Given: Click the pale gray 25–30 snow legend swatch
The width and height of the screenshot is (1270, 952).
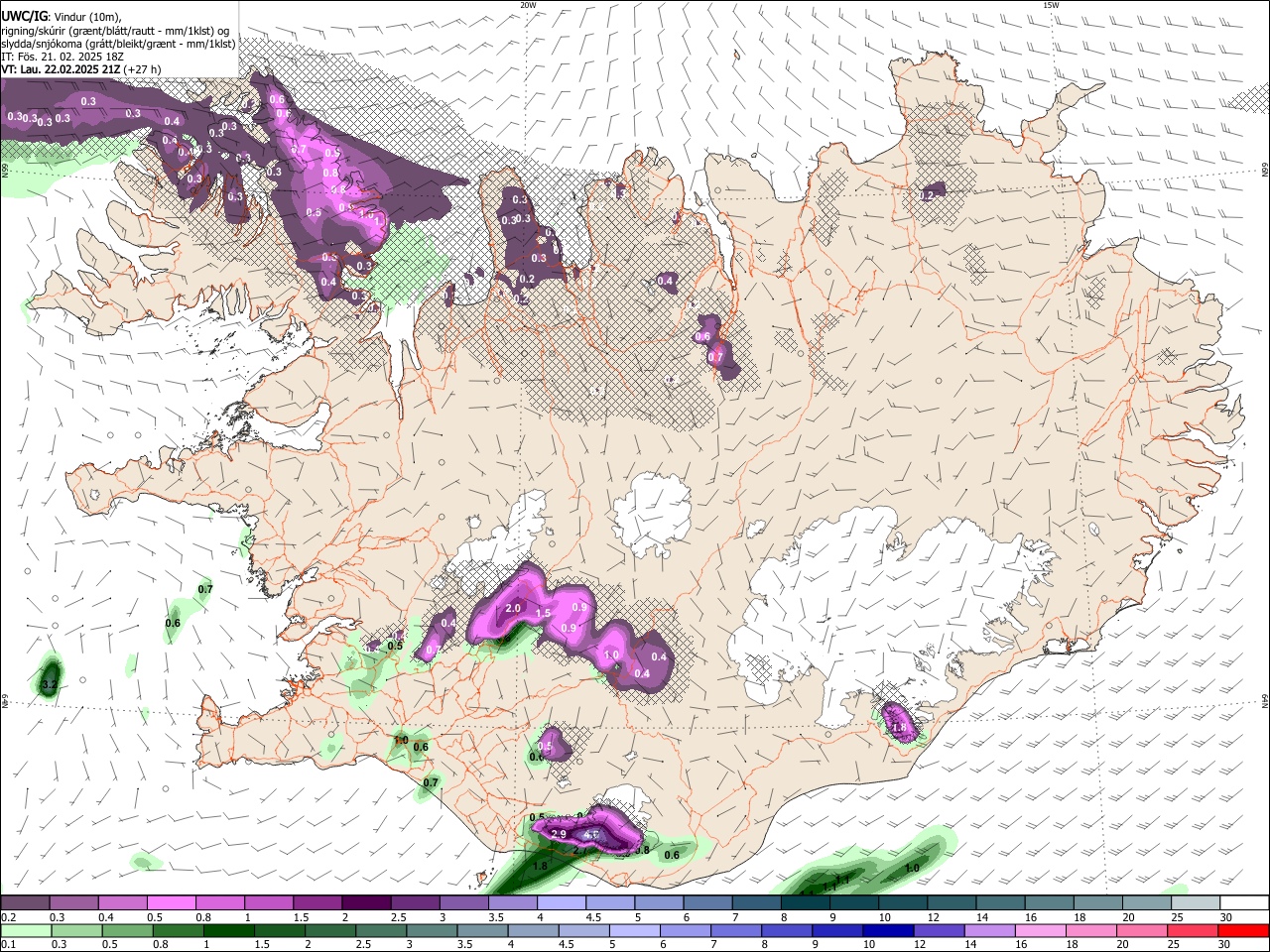Looking at the screenshot, I should pos(1198,902).
